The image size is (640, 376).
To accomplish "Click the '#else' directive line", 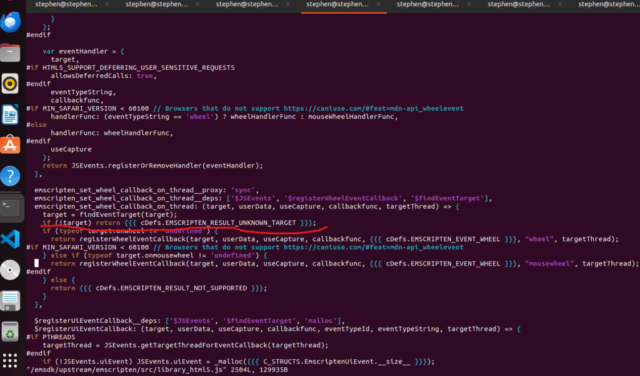I will (36, 125).
